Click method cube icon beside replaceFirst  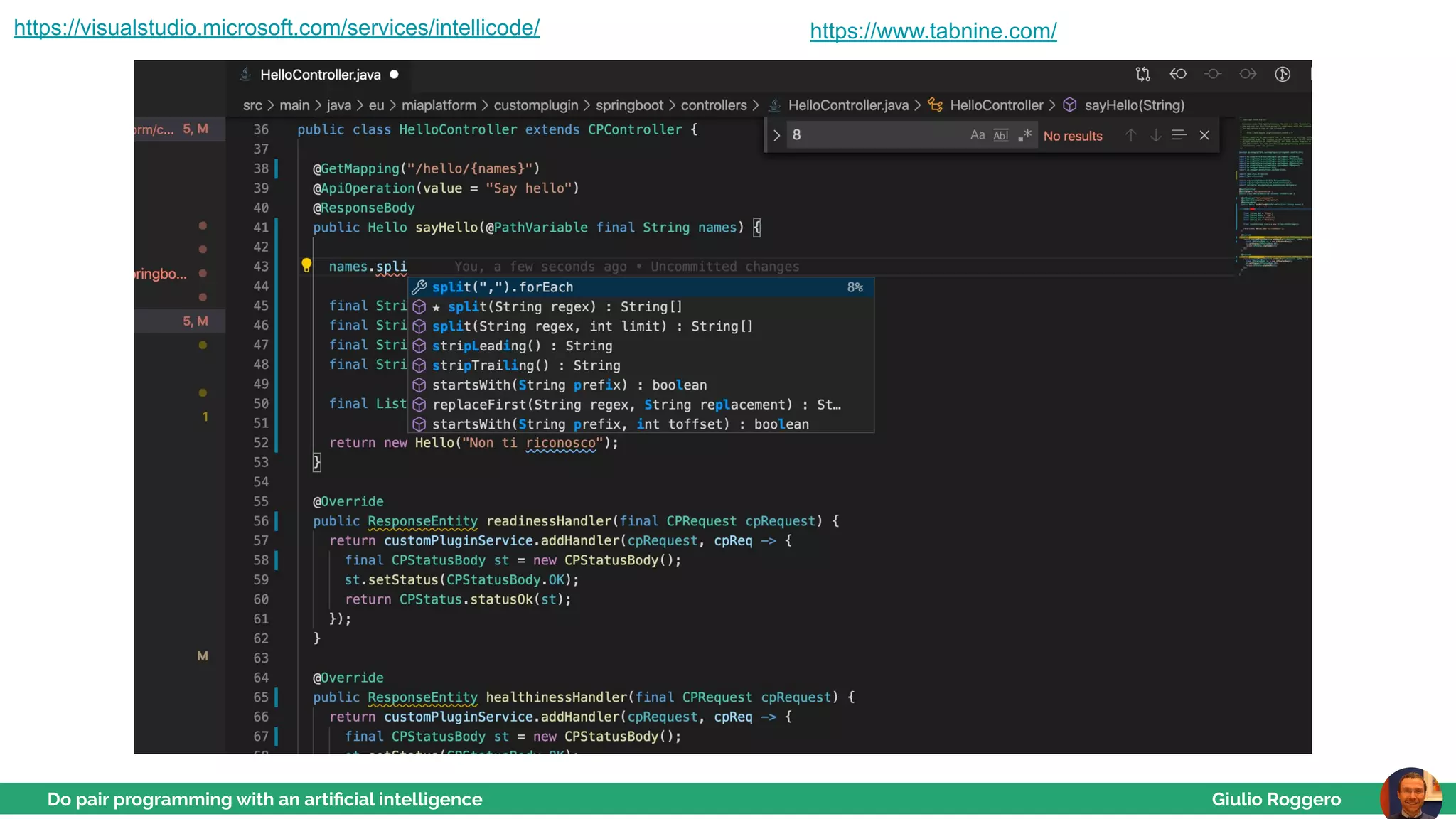(419, 405)
